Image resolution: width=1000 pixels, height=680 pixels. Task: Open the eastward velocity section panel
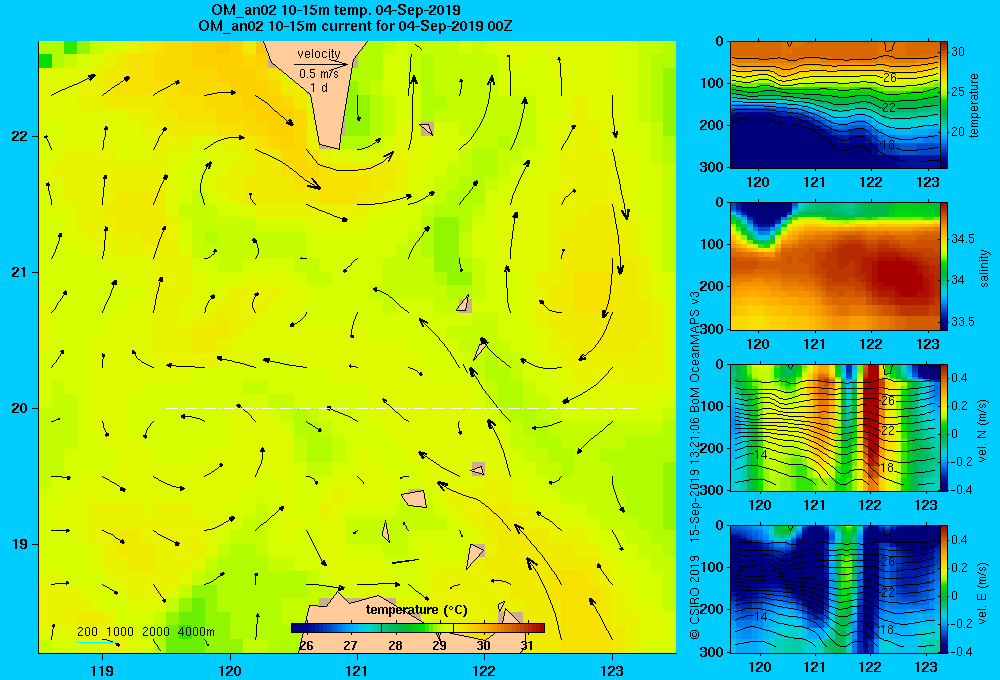point(835,589)
